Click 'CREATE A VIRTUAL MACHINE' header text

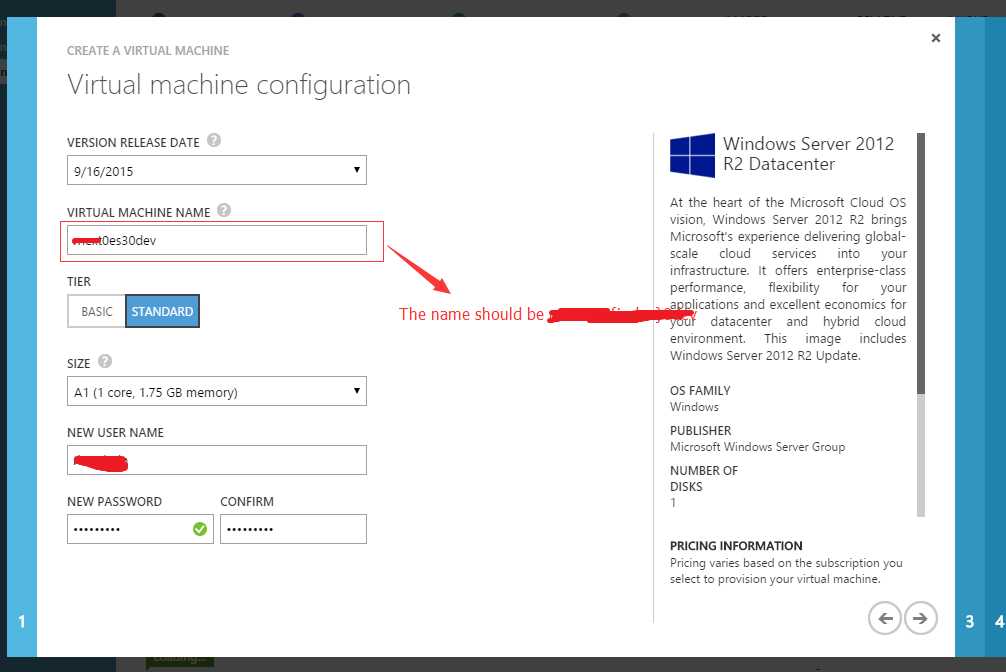(x=148, y=51)
